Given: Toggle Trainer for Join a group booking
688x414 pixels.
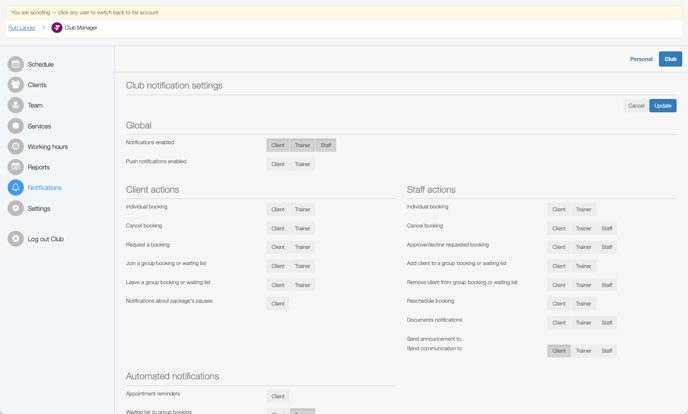Looking at the screenshot, I should (x=302, y=266).
